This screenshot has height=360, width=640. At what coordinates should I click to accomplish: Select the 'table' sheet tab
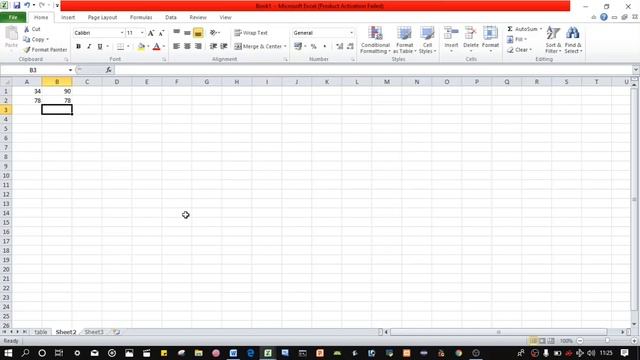point(40,332)
